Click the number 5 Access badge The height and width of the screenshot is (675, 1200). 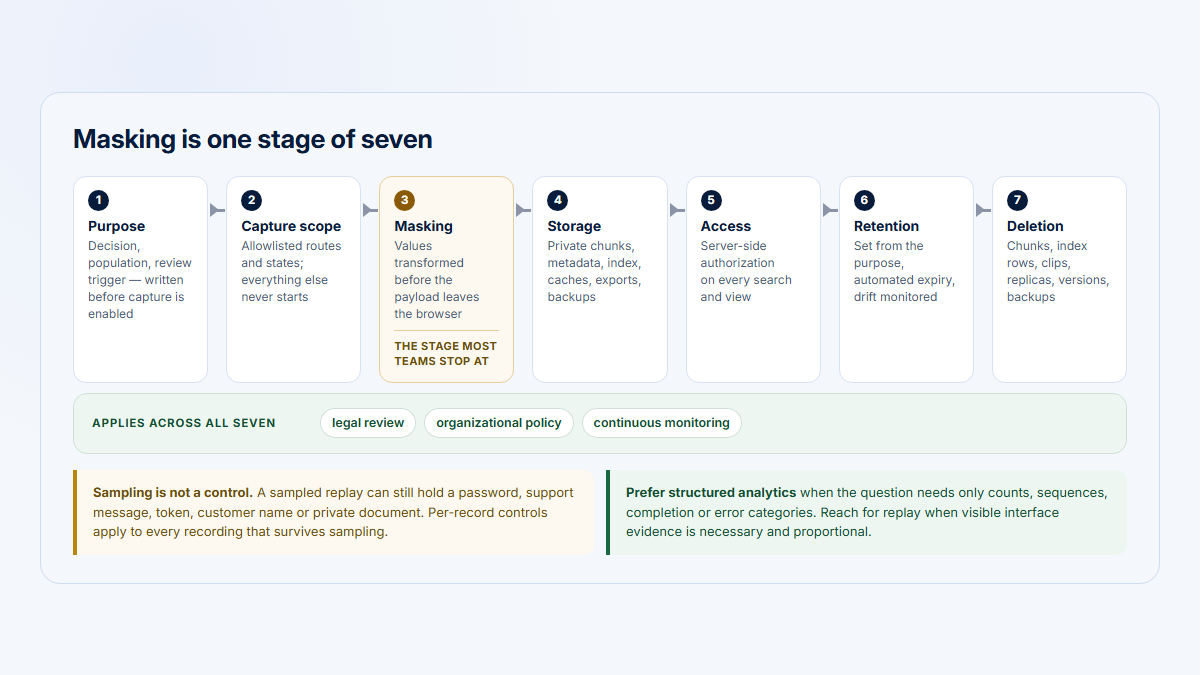[x=711, y=200]
